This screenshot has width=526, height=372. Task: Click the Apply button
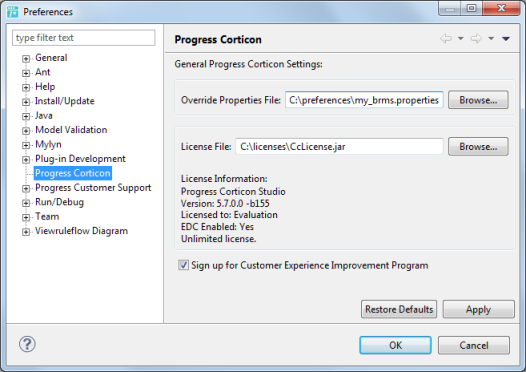tap(478, 309)
